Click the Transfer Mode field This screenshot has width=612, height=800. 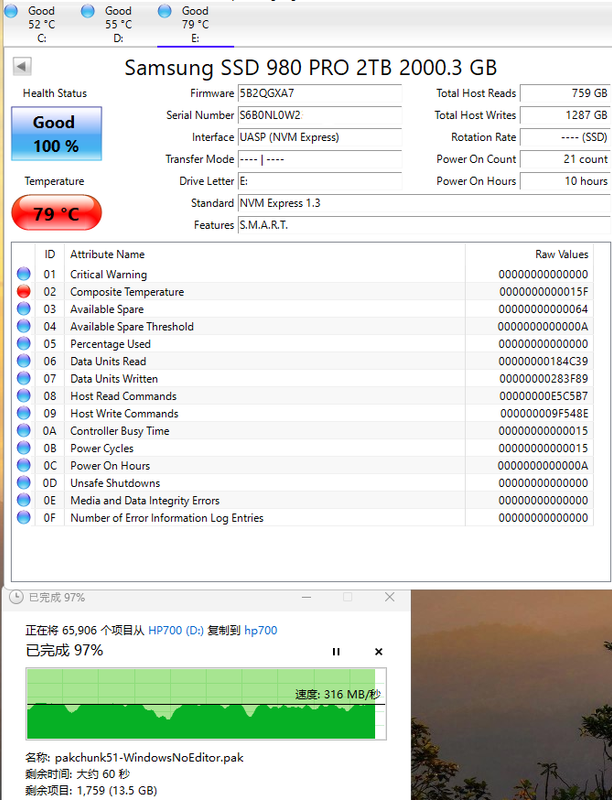[320, 159]
